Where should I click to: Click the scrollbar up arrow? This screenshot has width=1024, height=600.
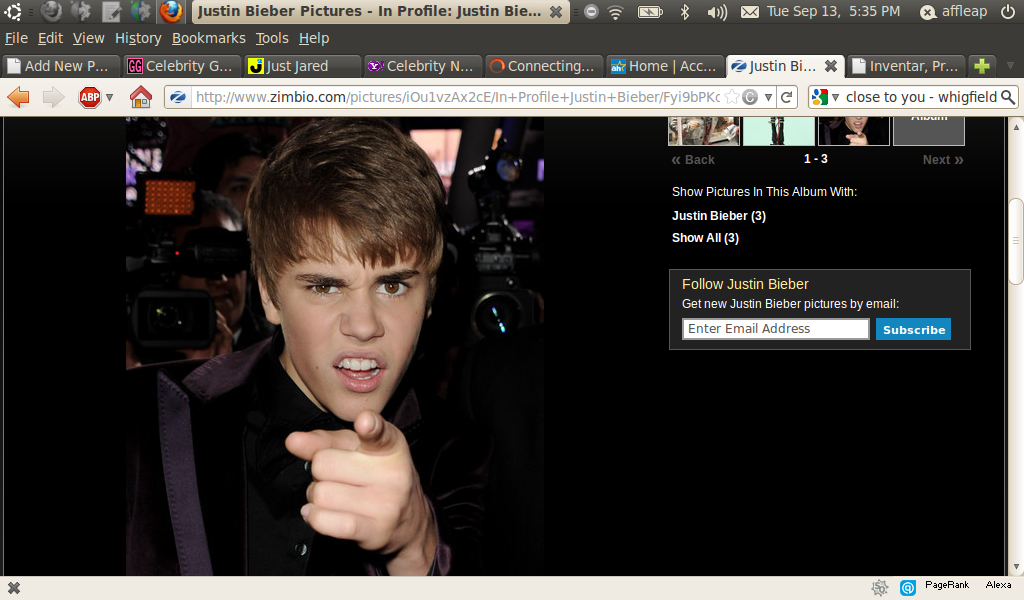(x=1016, y=125)
